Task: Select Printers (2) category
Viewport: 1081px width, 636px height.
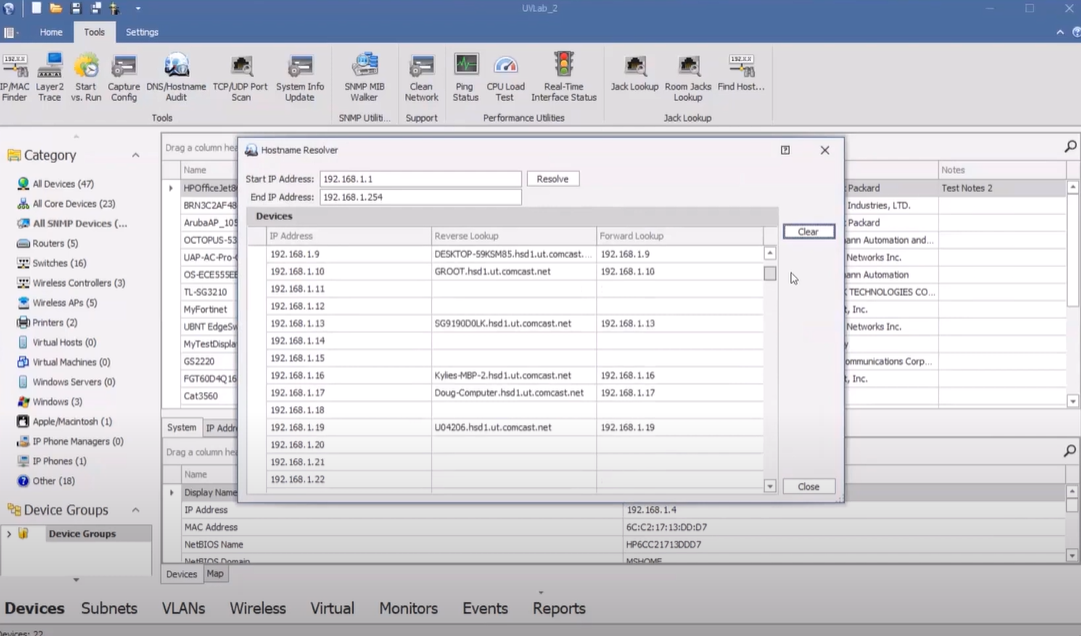Action: [54, 322]
